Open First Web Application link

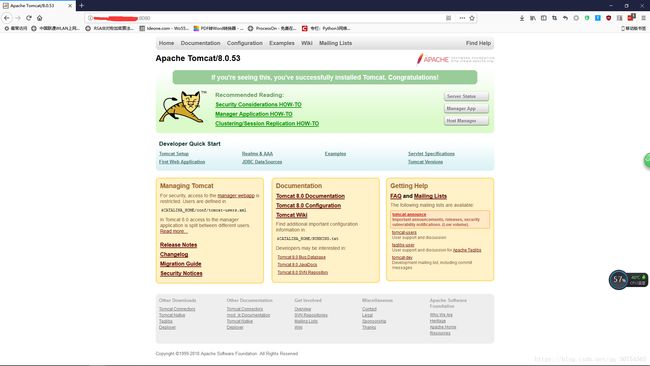[182, 162]
